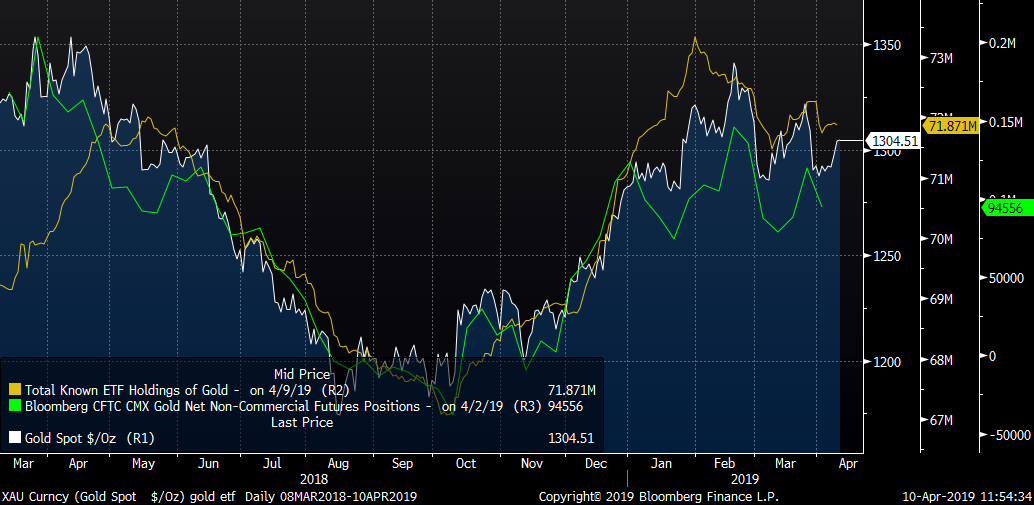Click the Copyright 2019 Bloomberg Finance L.P. notice

point(659,496)
